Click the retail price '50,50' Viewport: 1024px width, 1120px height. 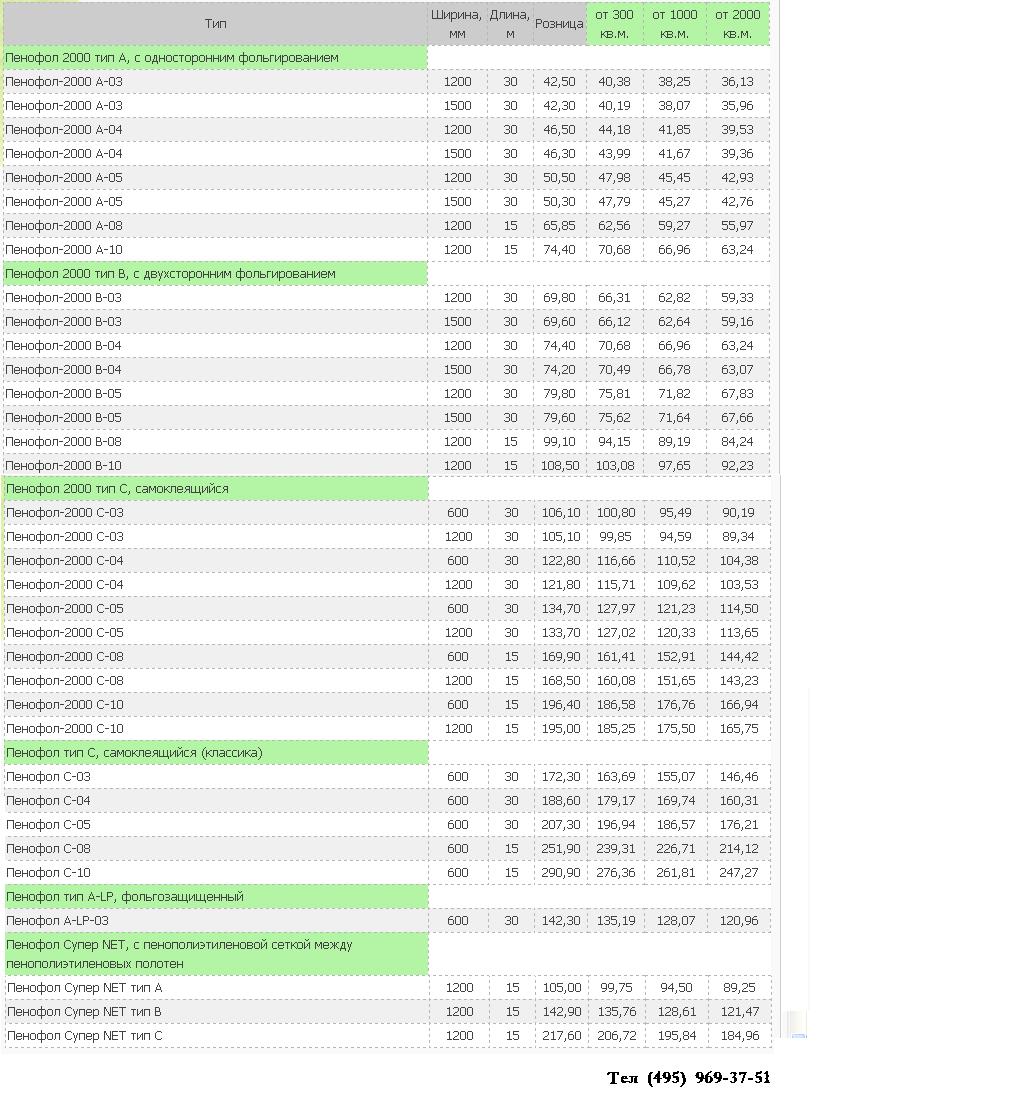tap(559, 178)
